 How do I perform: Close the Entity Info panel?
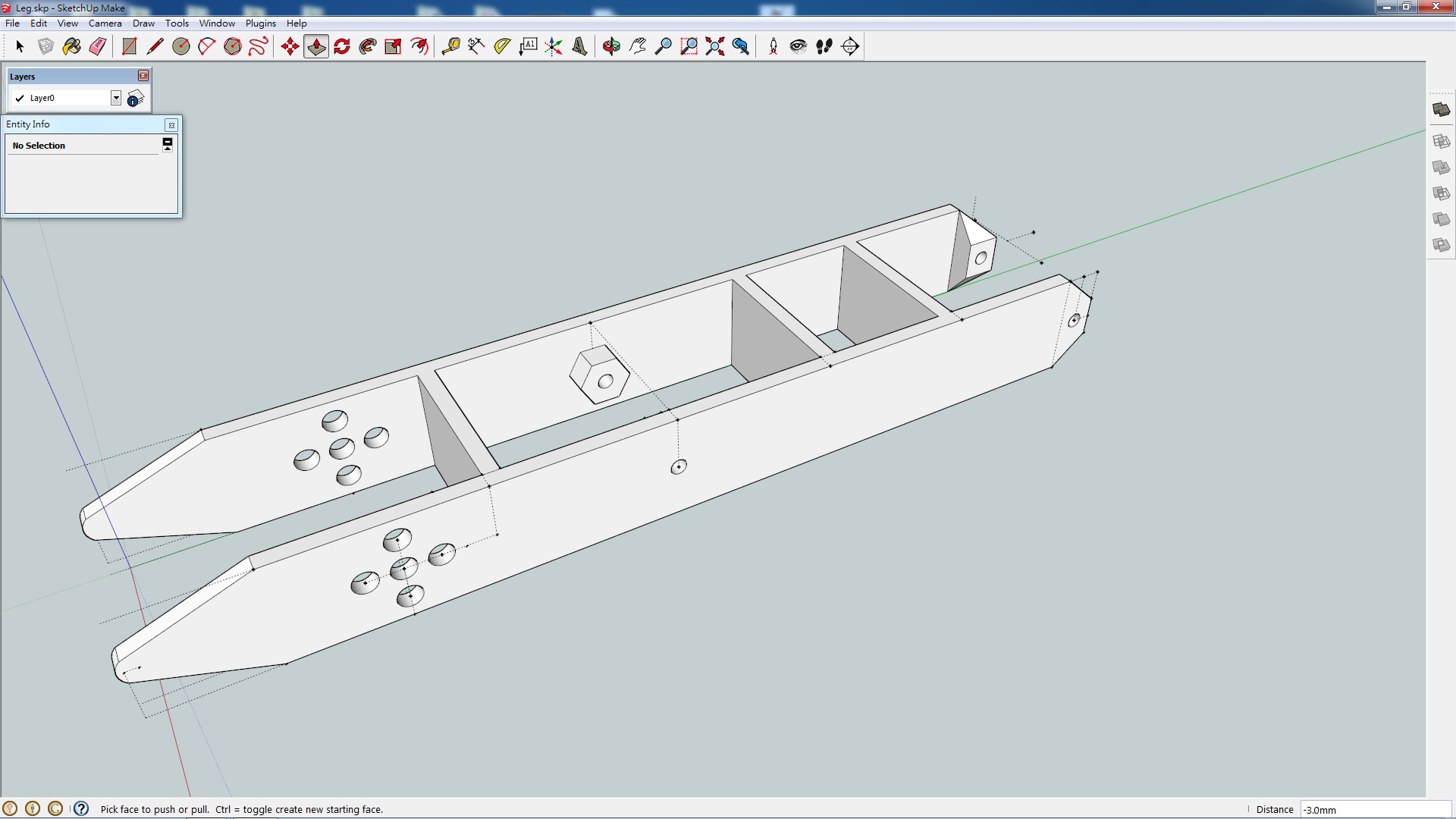point(171,125)
